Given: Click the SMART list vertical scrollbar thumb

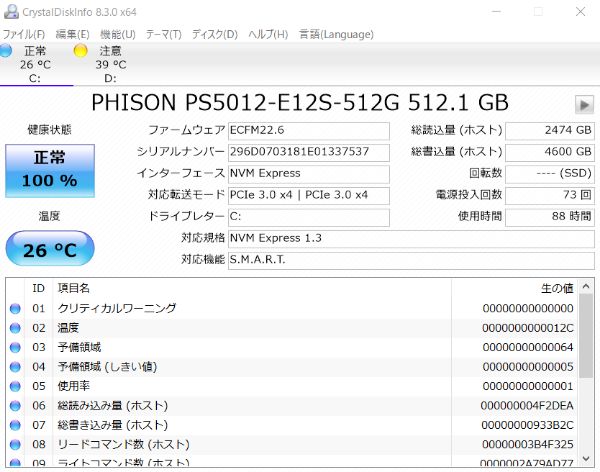Looking at the screenshot, I should point(586,336).
